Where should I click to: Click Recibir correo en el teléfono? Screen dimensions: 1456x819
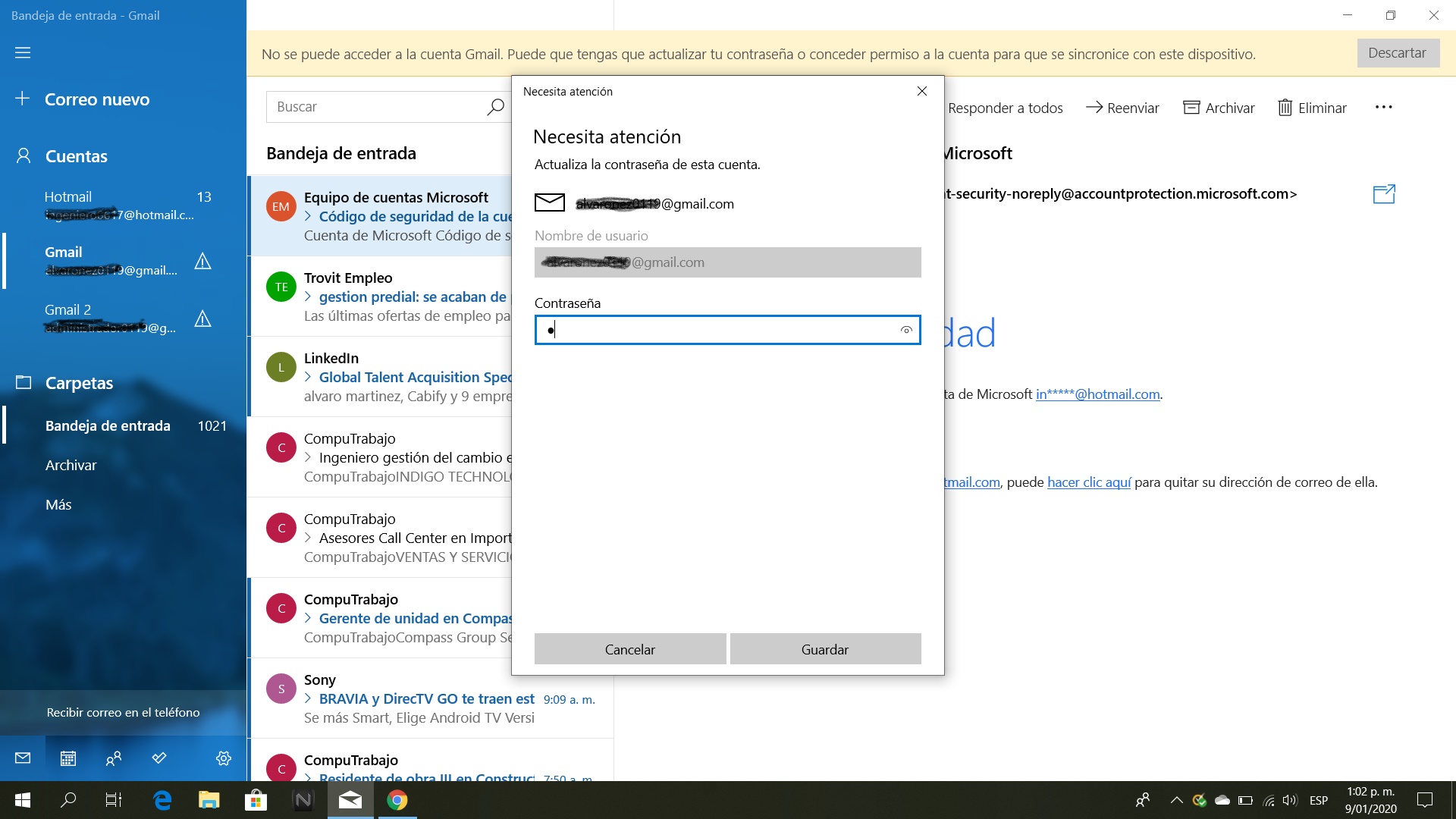click(123, 712)
